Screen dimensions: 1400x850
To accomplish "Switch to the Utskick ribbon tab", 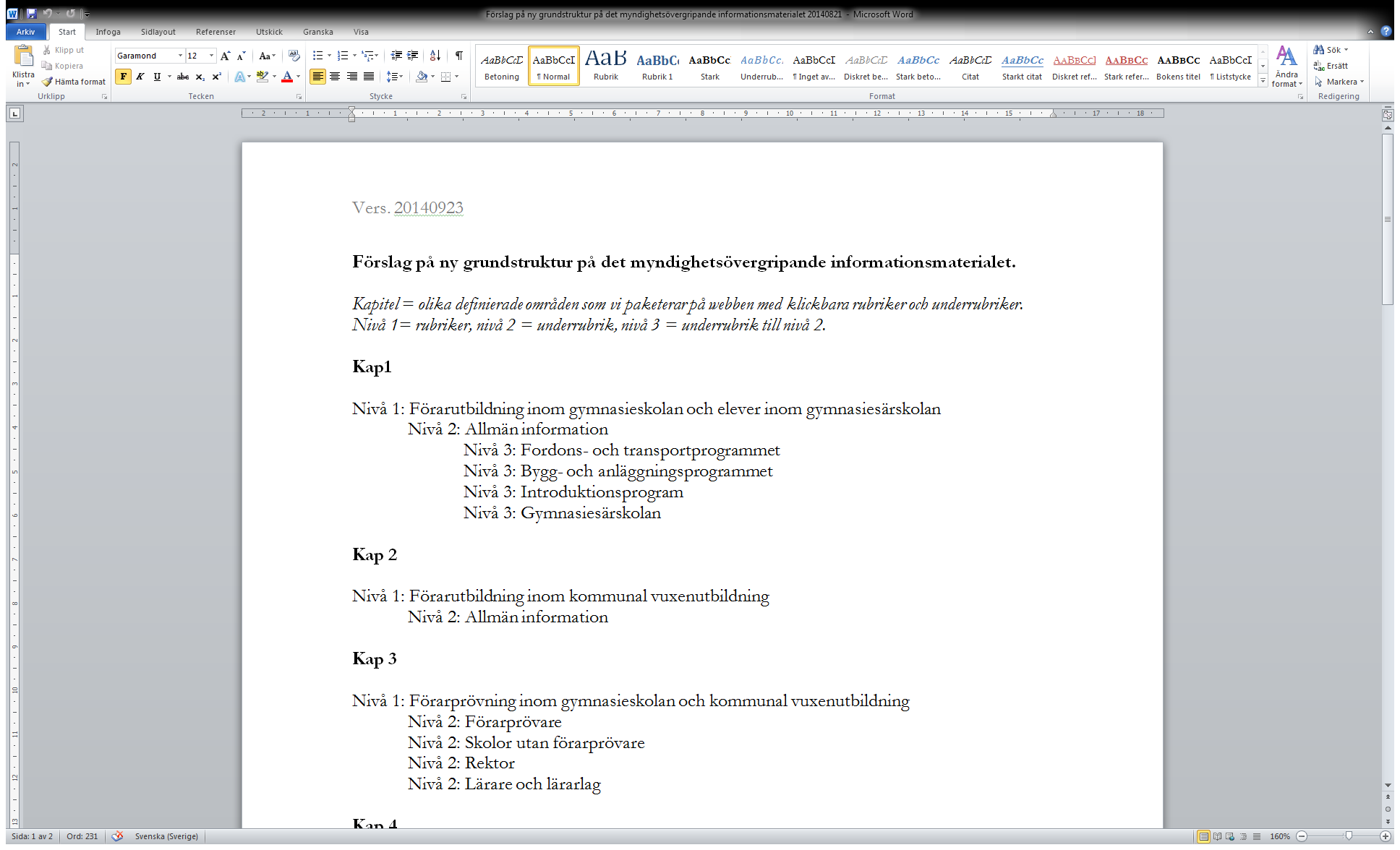I will coord(269,32).
